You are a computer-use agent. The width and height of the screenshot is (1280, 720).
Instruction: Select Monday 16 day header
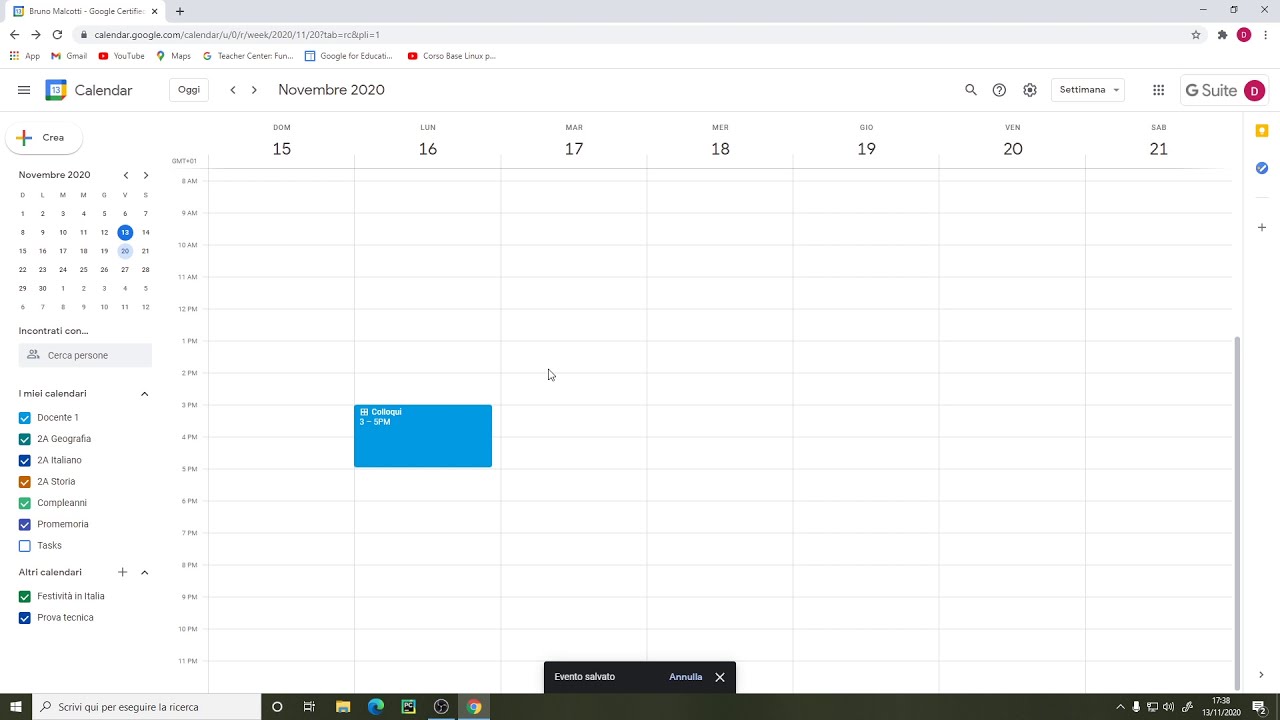pyautogui.click(x=428, y=148)
